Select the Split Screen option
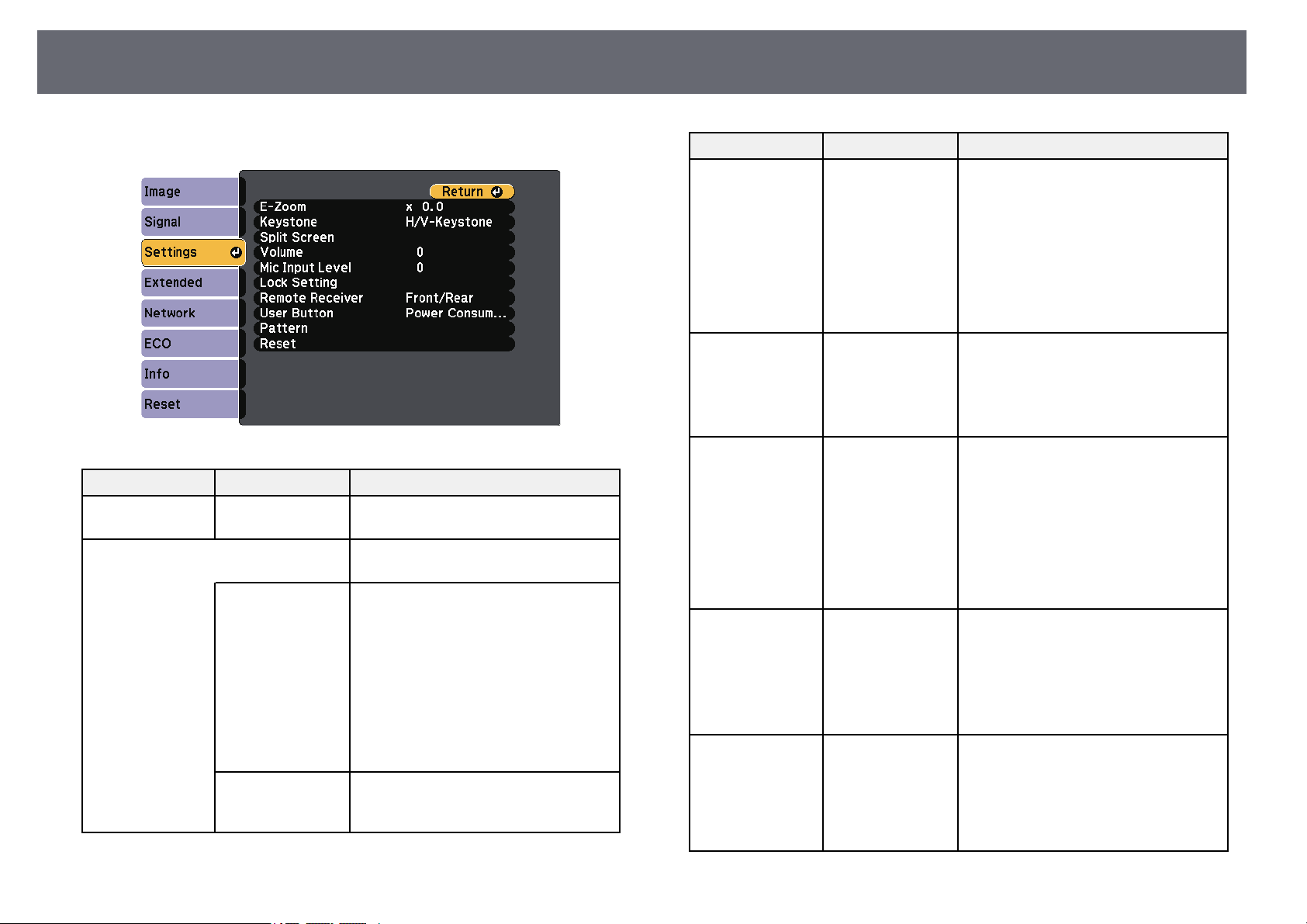This screenshot has width=1307, height=924. 384,237
